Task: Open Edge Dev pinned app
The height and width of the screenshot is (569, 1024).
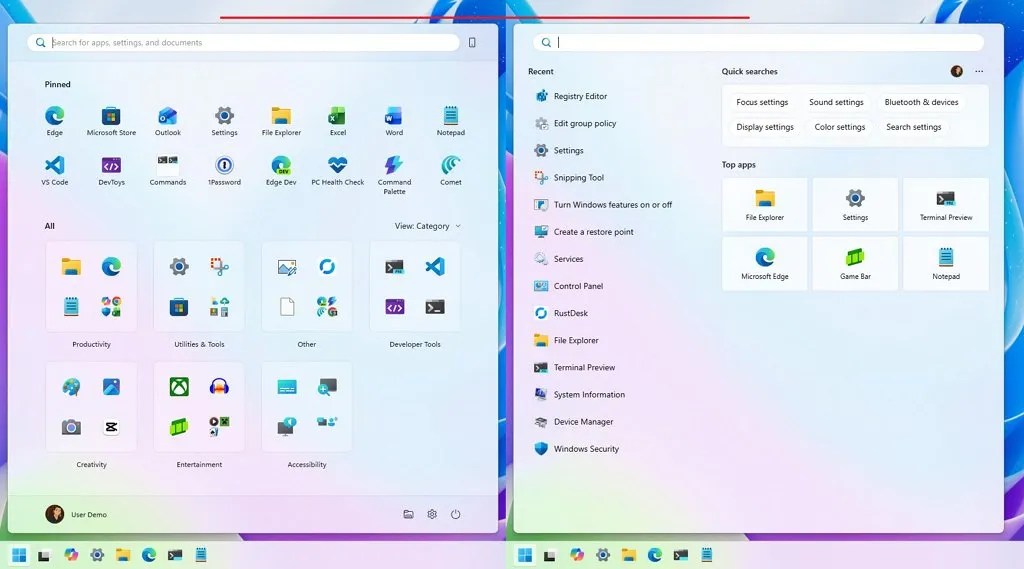Action: tap(281, 171)
